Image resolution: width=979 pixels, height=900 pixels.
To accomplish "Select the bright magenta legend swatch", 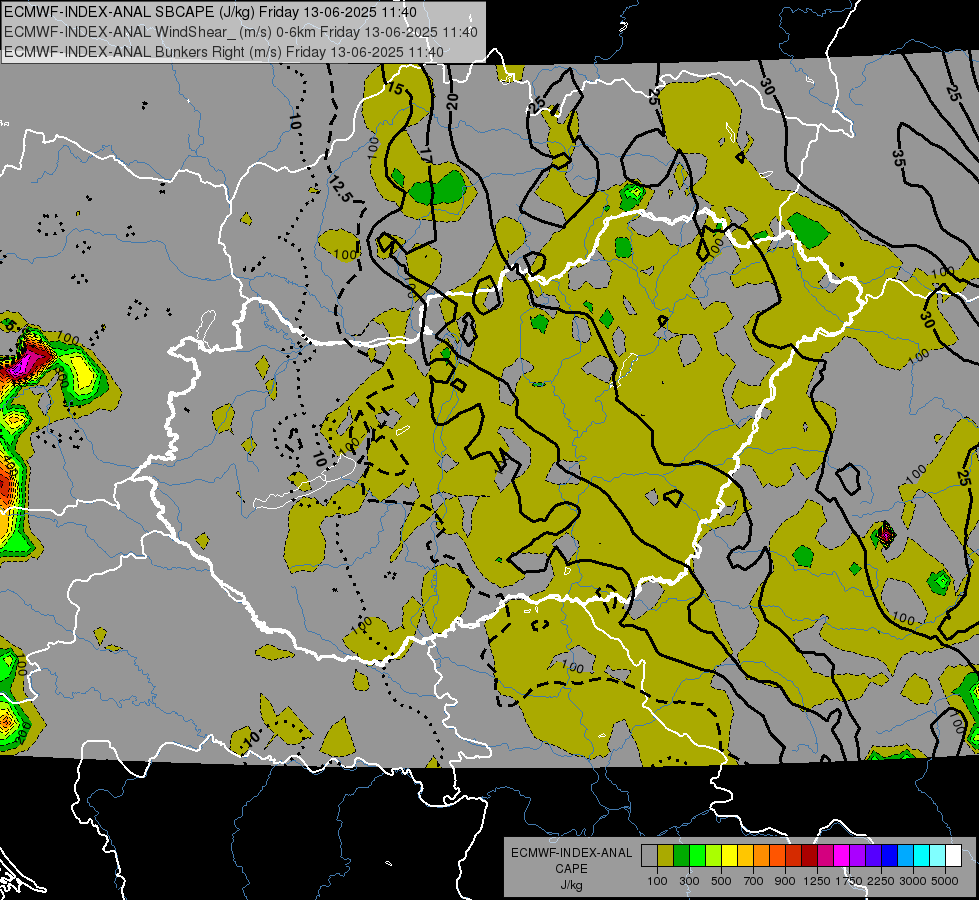I will (842, 856).
